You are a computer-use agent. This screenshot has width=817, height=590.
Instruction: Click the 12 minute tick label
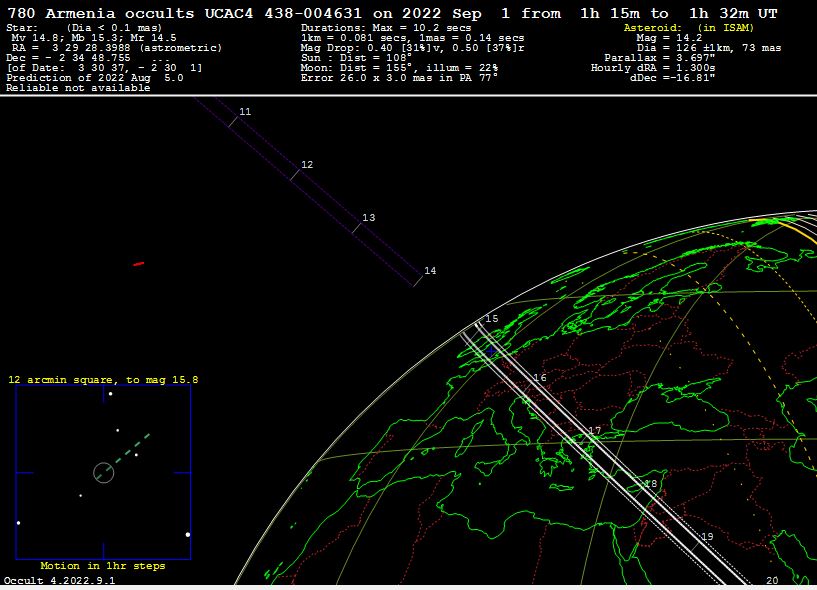[x=307, y=164]
